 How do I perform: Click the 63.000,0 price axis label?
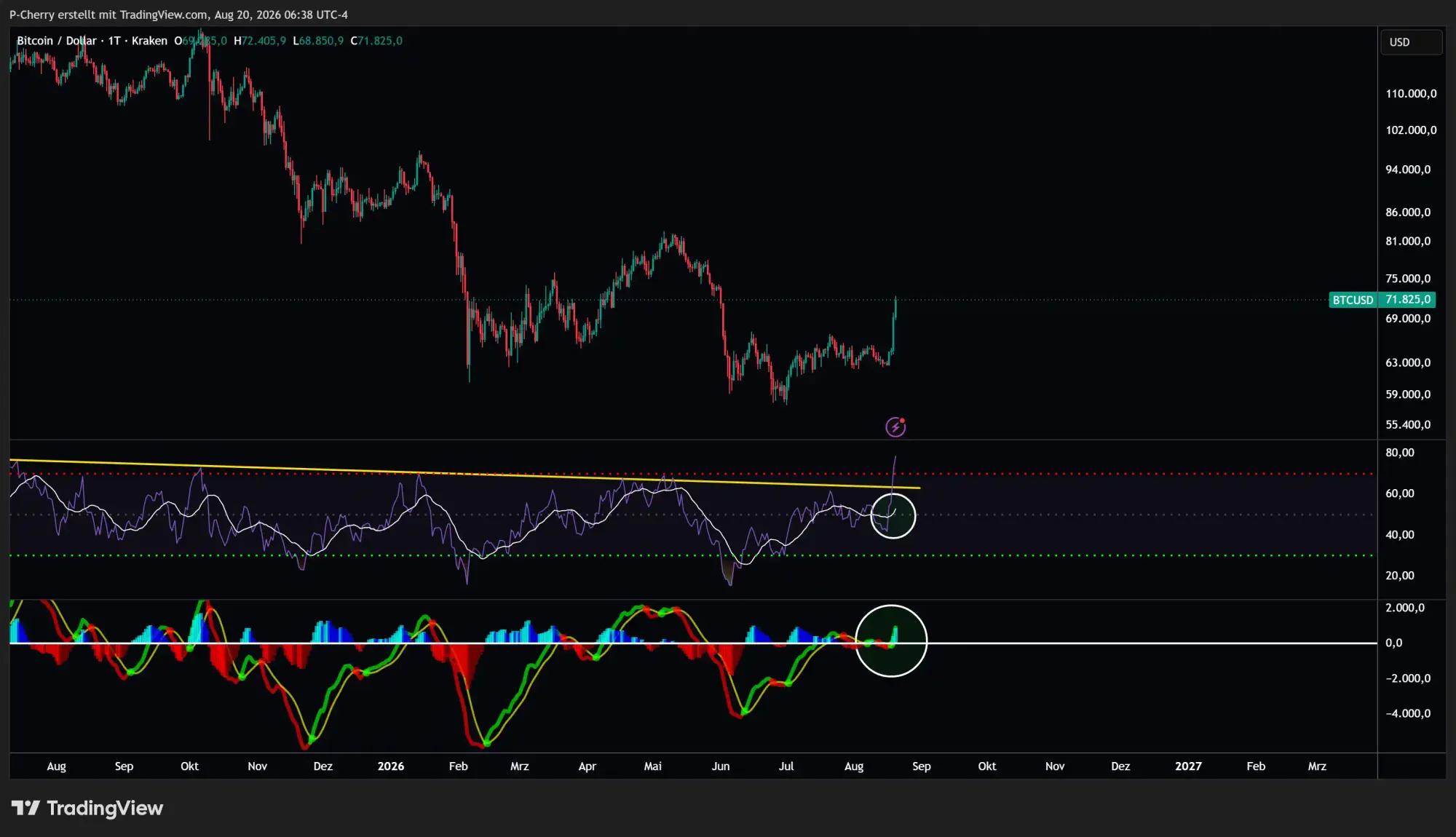[x=1408, y=362]
